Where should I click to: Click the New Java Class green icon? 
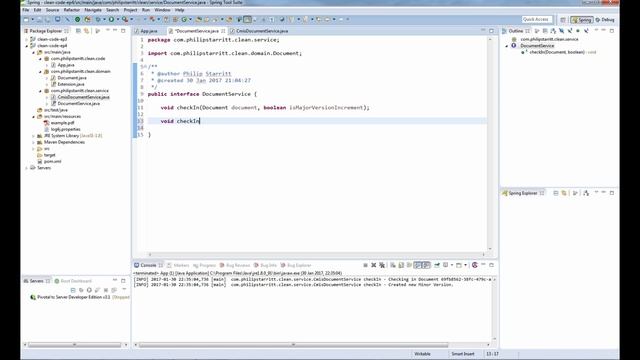[184, 20]
